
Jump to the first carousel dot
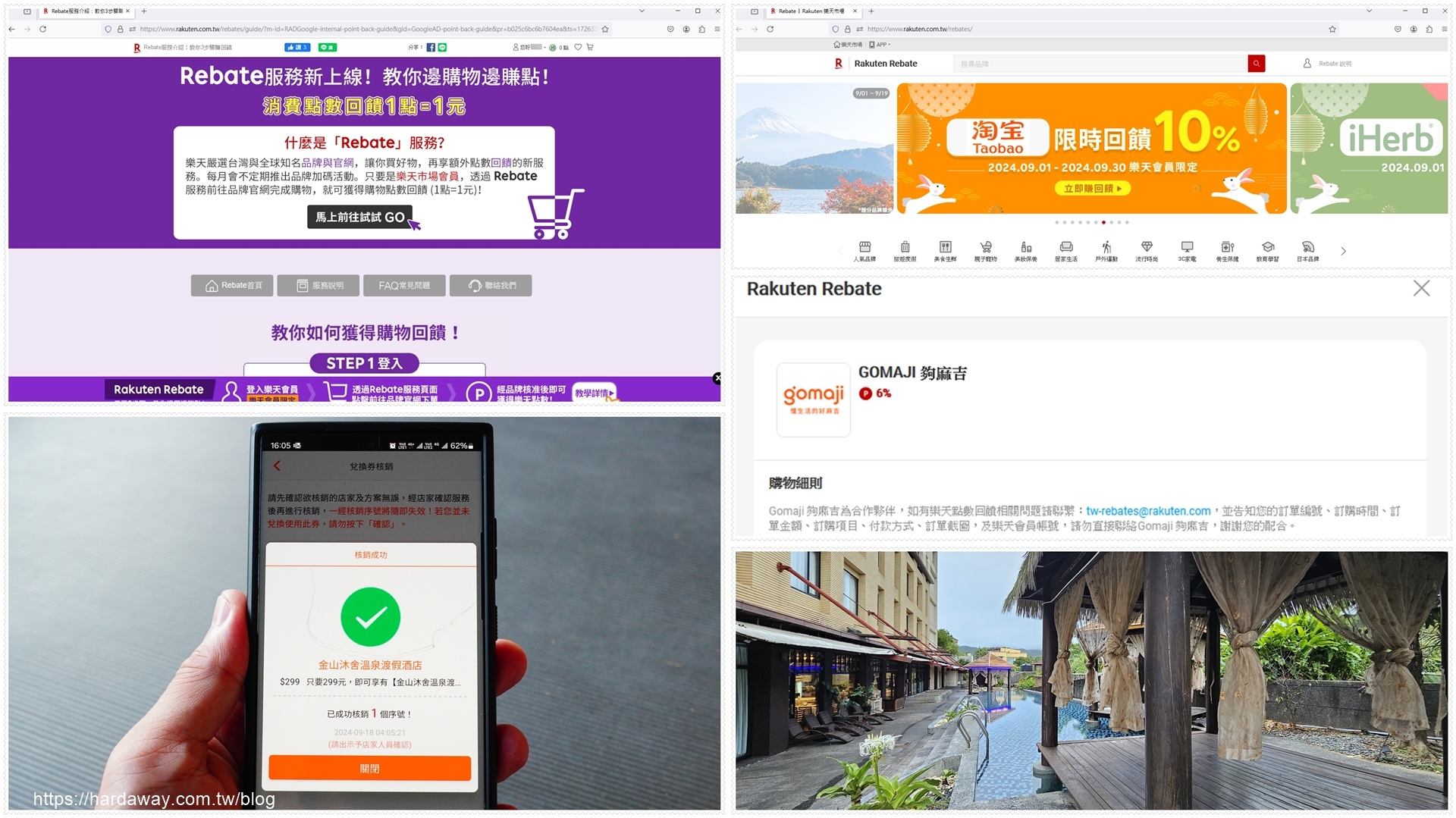1056,222
